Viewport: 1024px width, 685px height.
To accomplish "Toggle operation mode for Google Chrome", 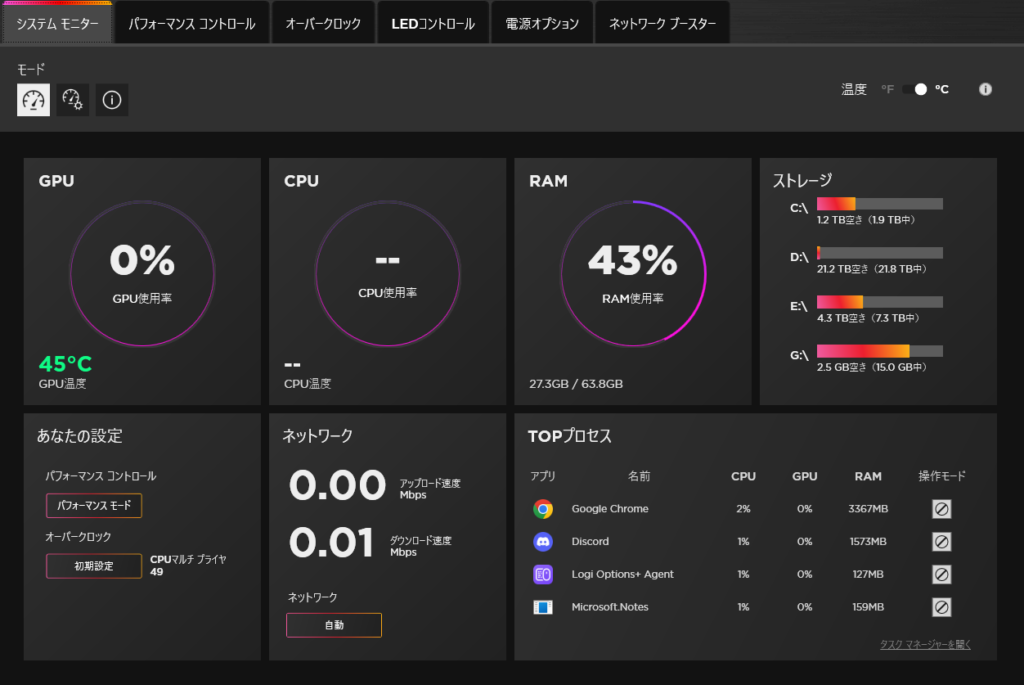I will pyautogui.click(x=941, y=509).
